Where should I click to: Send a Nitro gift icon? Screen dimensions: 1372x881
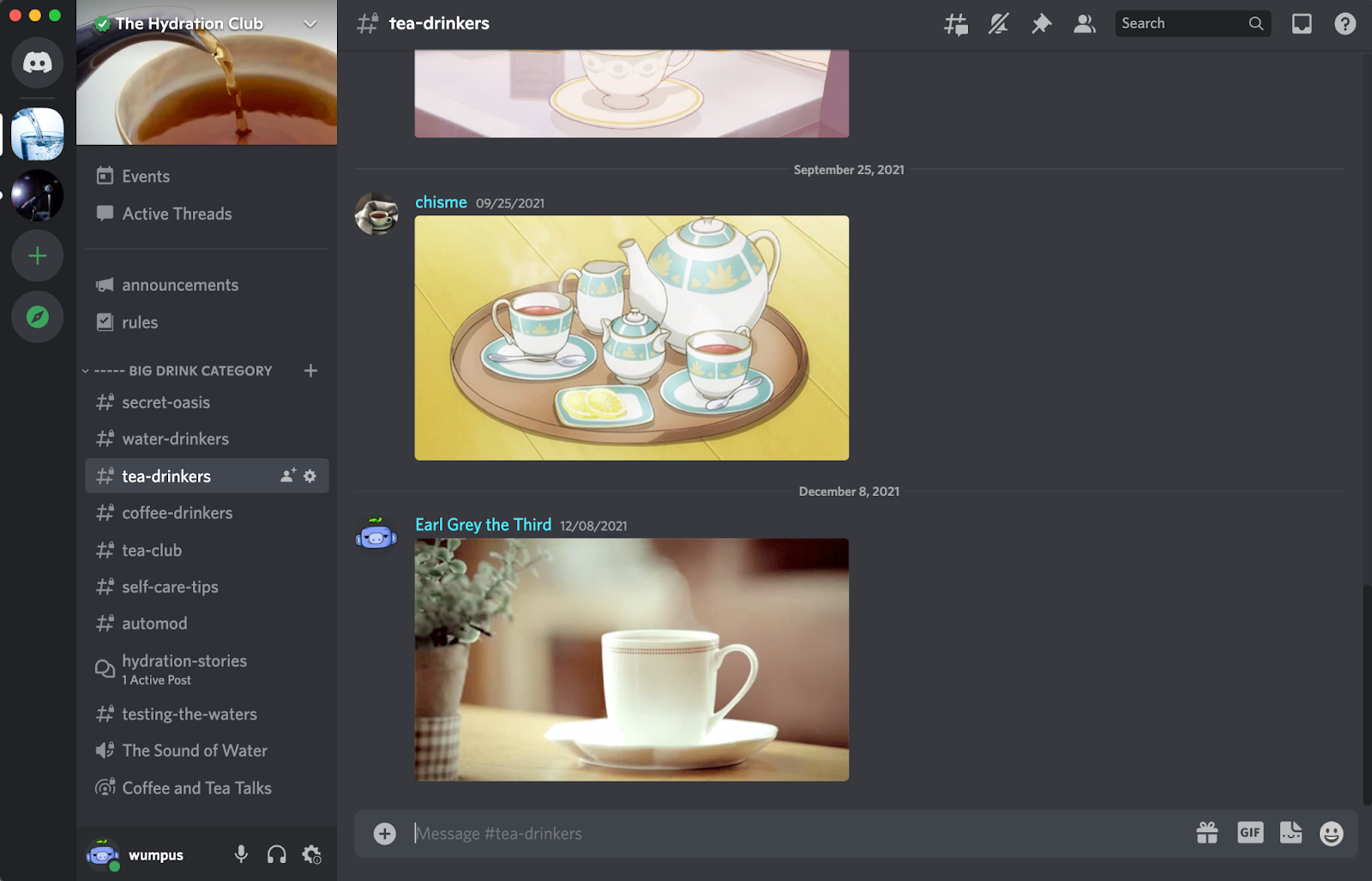click(1207, 833)
